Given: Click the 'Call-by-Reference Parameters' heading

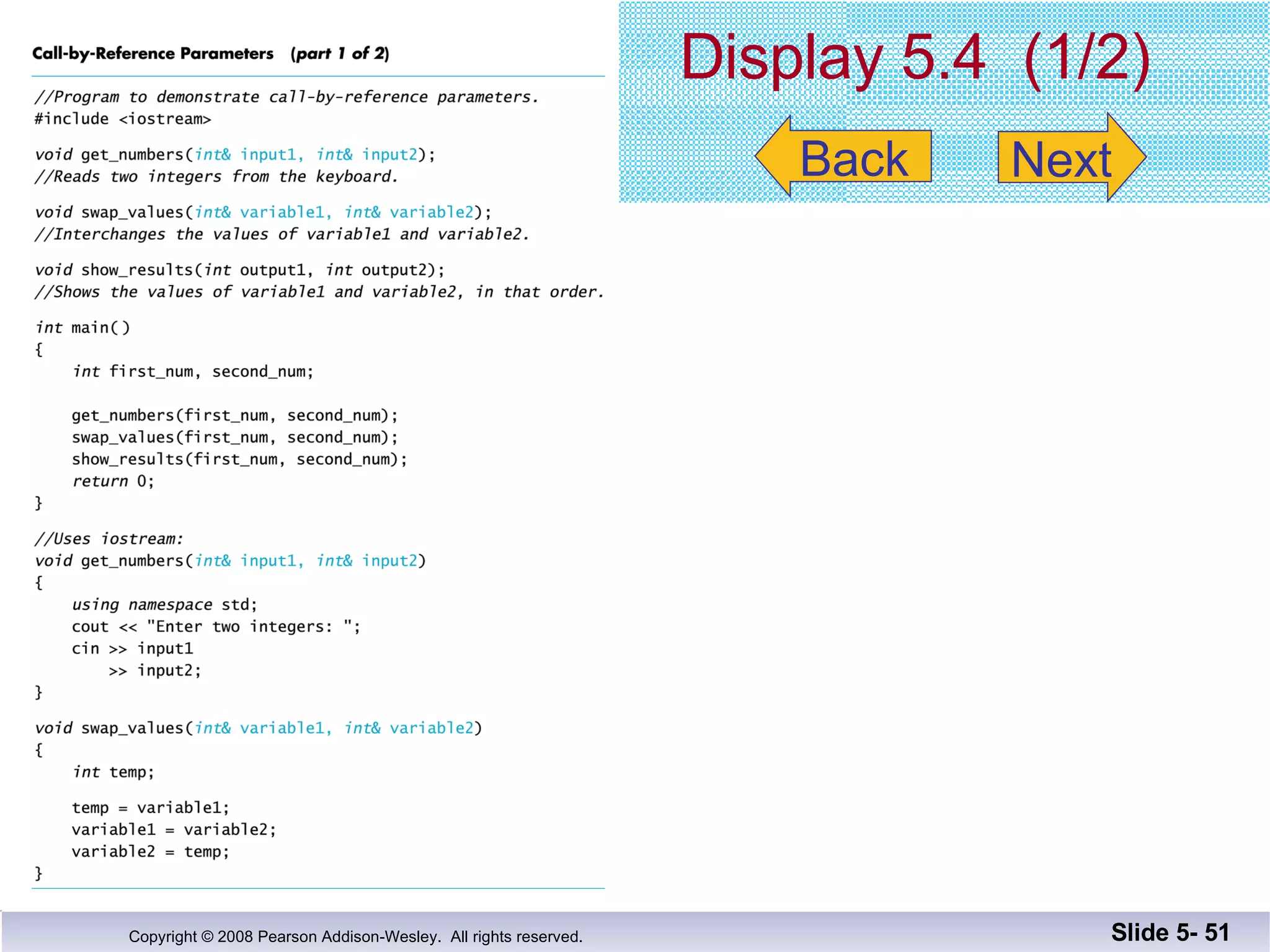Looking at the screenshot, I should pyautogui.click(x=153, y=54).
